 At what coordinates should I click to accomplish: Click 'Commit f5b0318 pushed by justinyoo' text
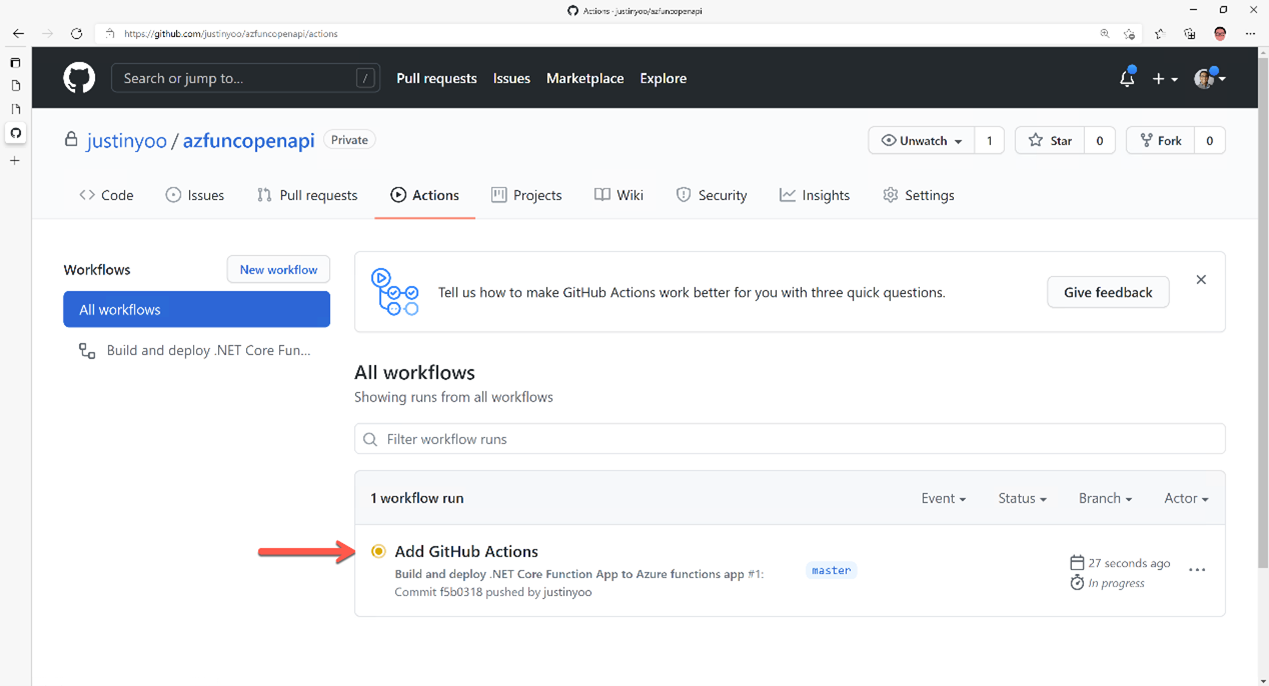coord(493,592)
